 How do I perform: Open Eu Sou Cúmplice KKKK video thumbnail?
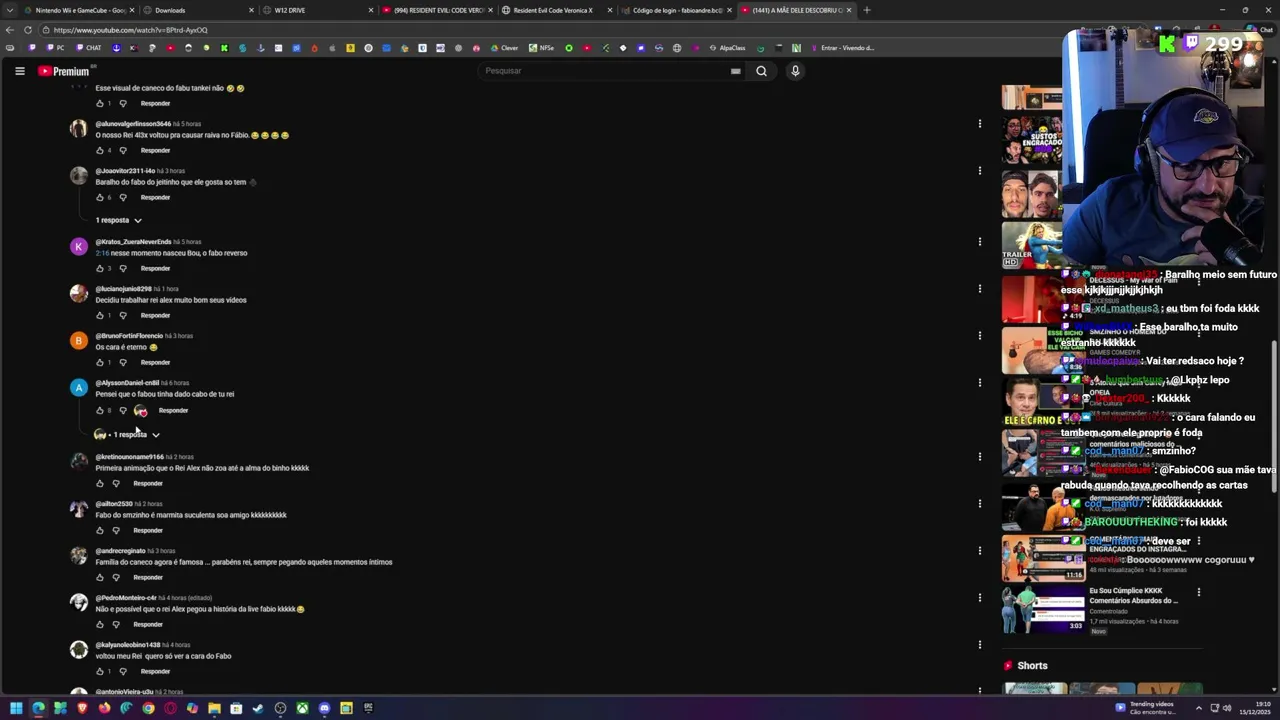click(x=1043, y=609)
